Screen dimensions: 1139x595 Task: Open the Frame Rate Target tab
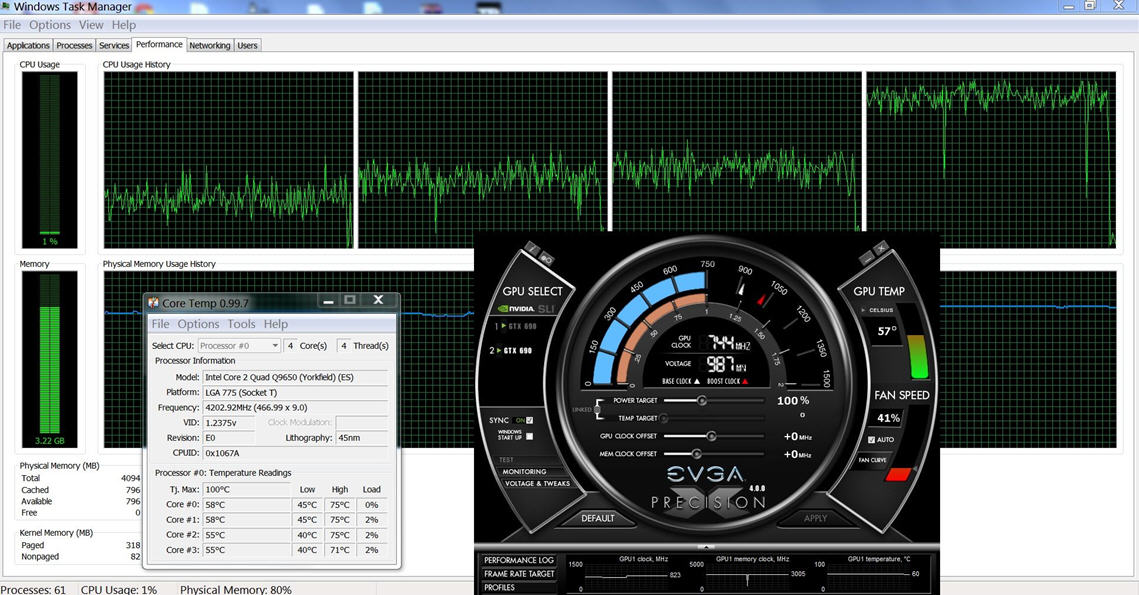click(519, 574)
